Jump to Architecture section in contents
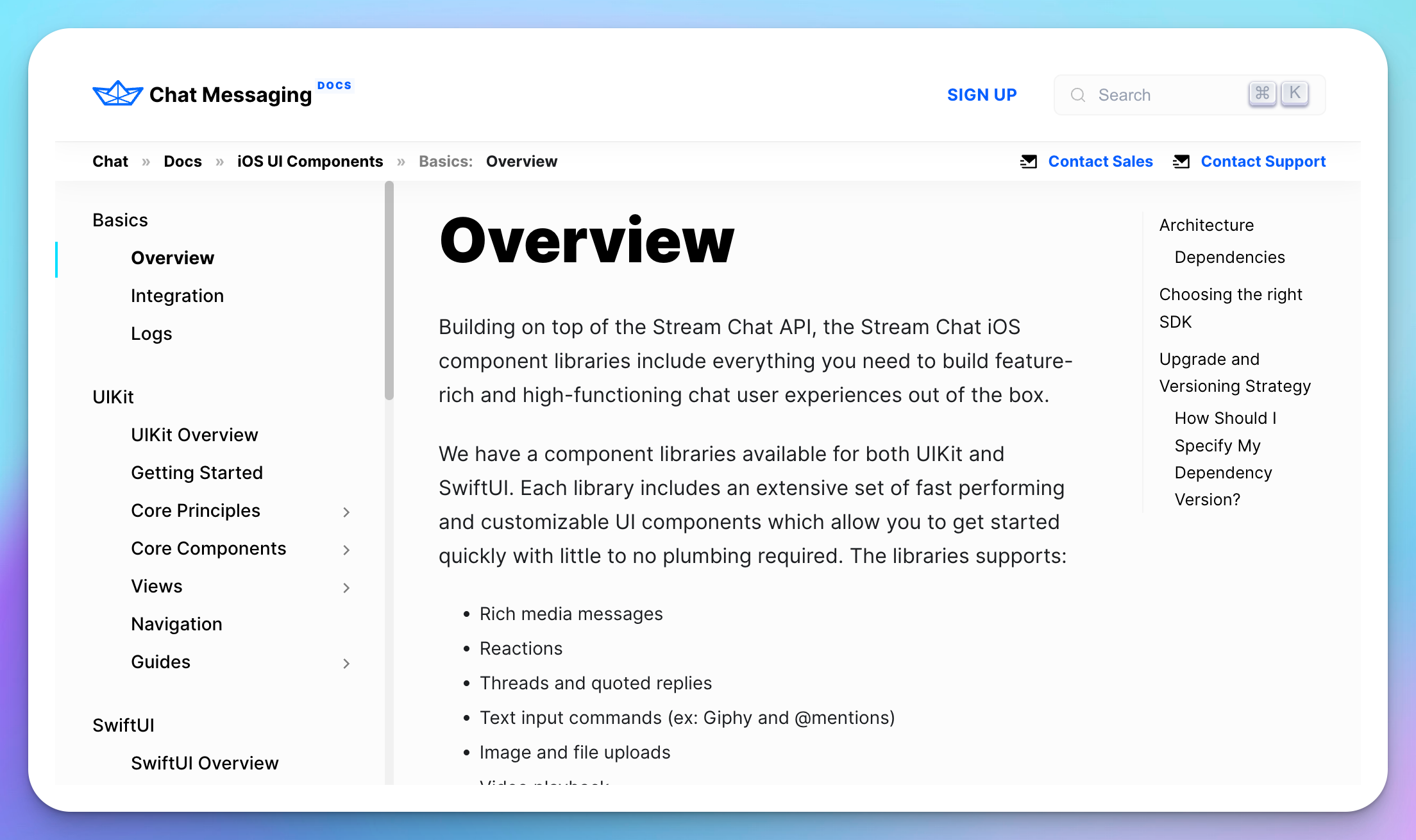This screenshot has width=1416, height=840. pos(1206,225)
